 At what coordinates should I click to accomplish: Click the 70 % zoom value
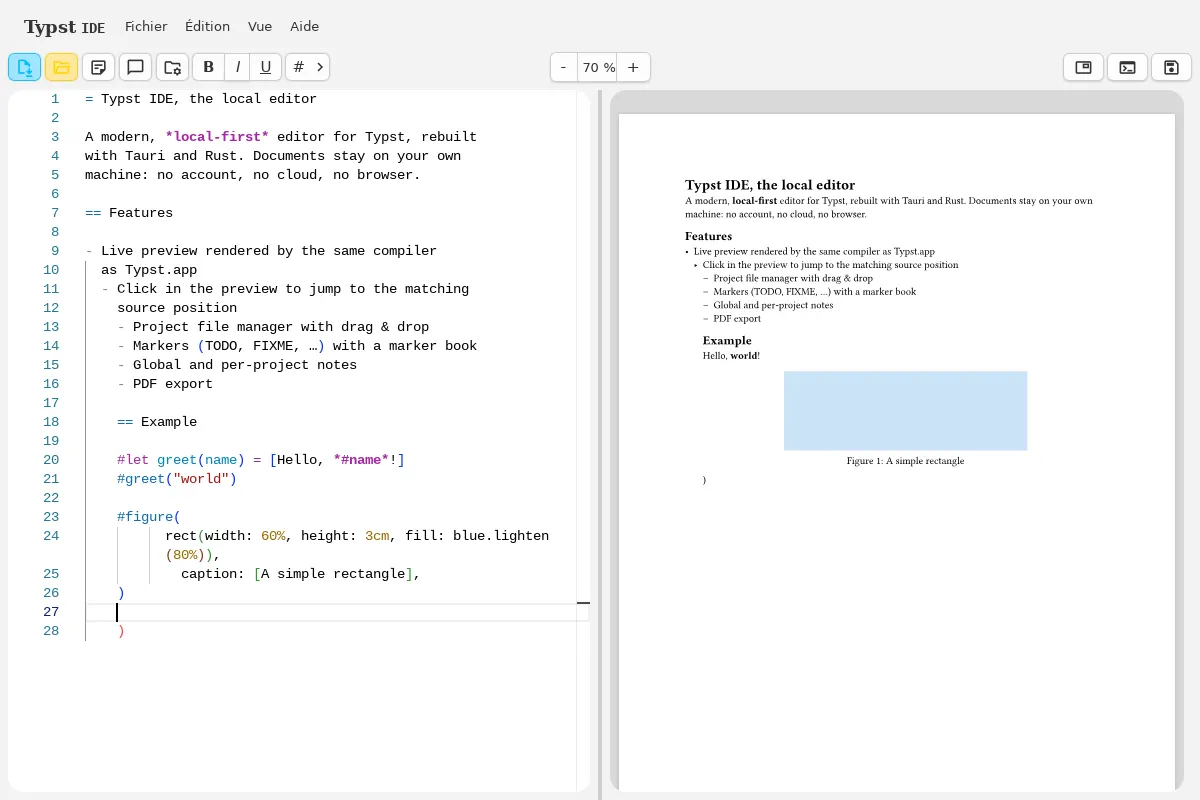pyautogui.click(x=598, y=67)
